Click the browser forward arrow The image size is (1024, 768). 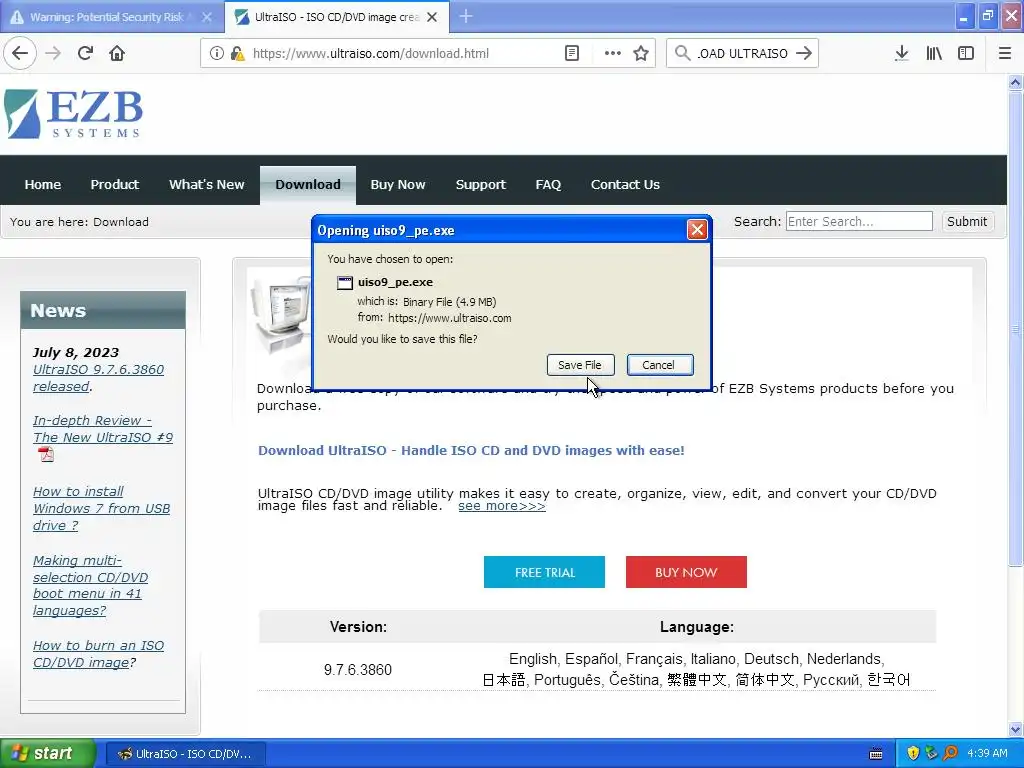[x=54, y=53]
